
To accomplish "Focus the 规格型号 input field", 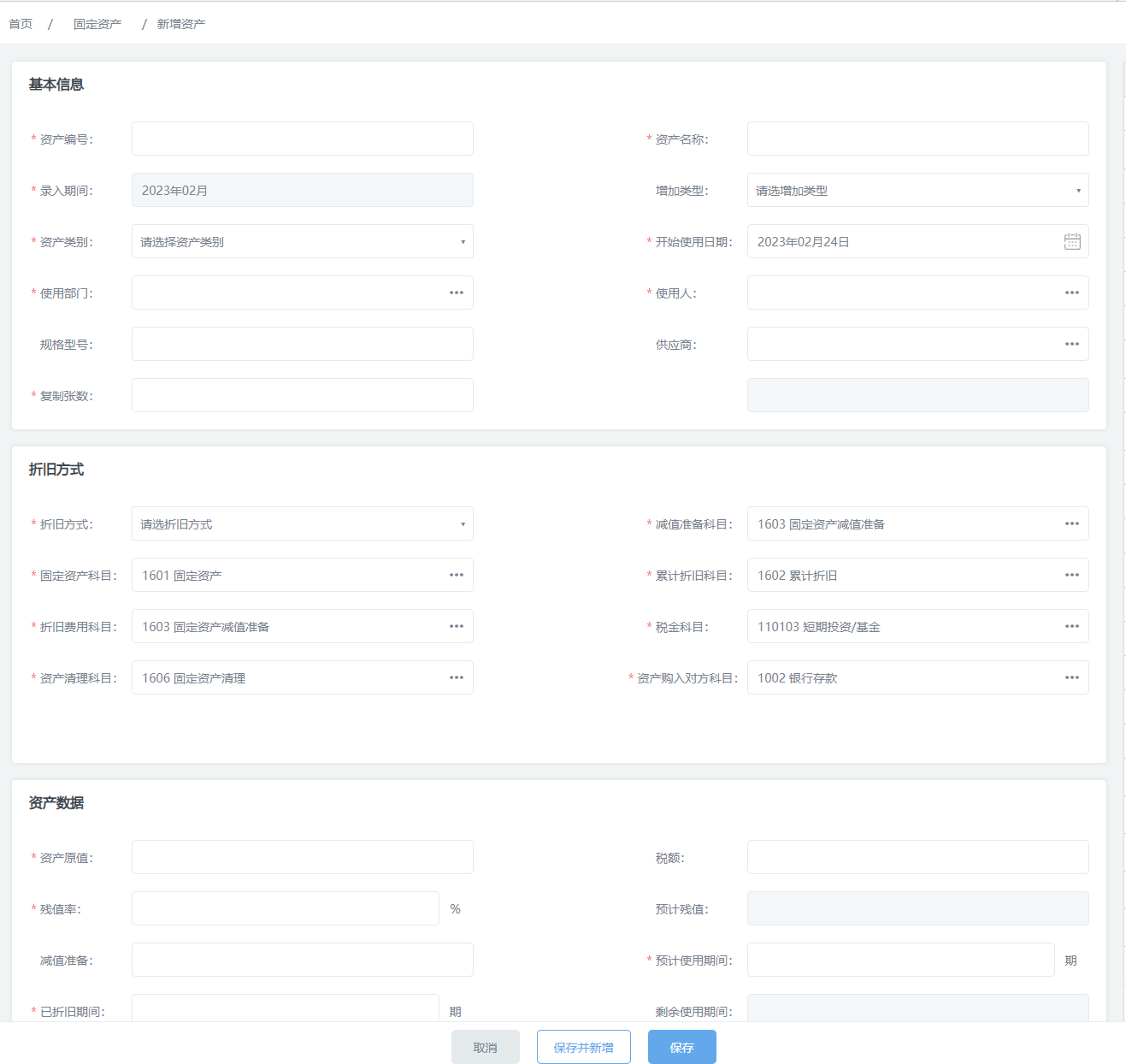I will (x=303, y=344).
